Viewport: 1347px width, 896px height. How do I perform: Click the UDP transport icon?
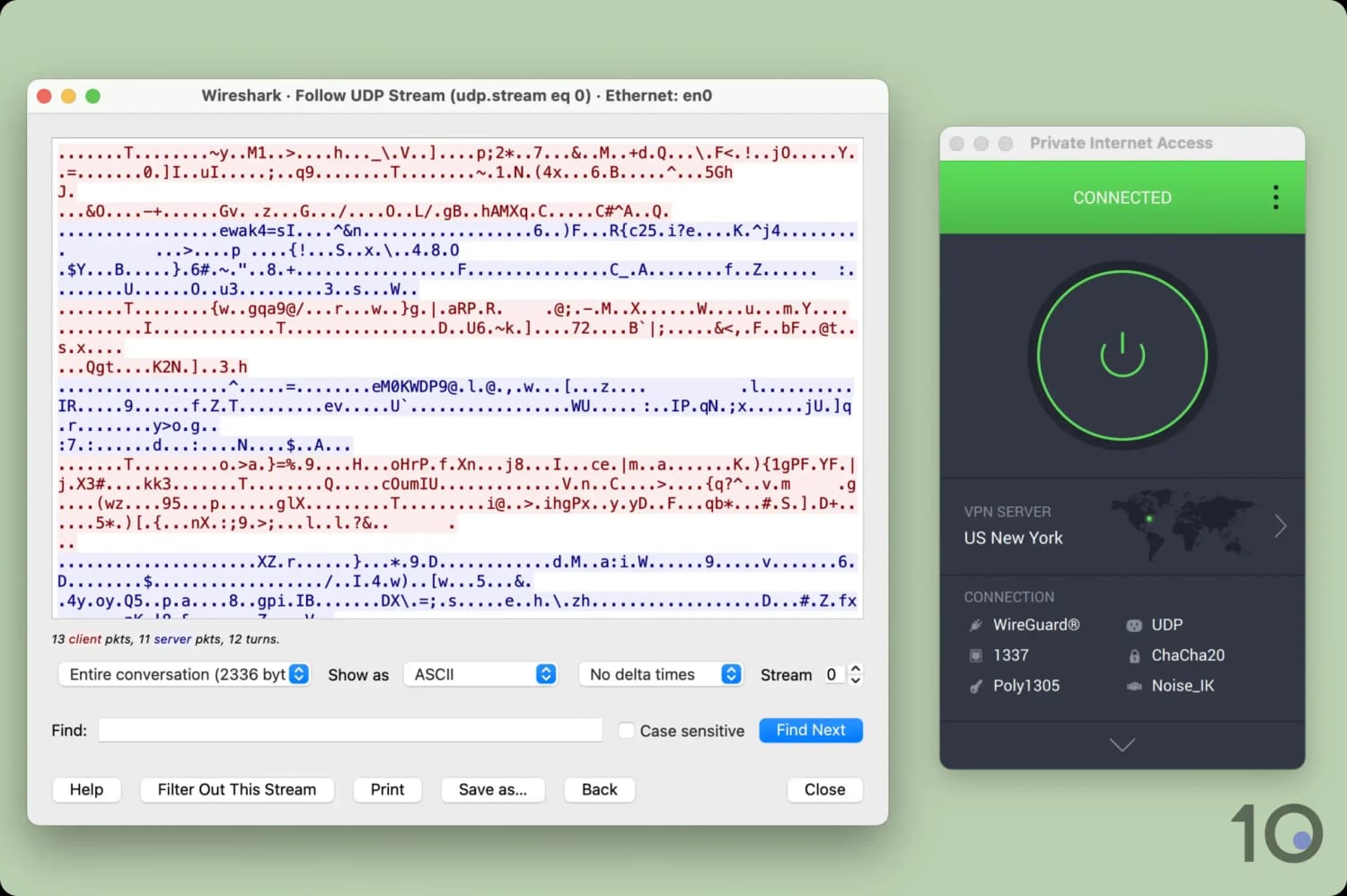(x=1134, y=625)
